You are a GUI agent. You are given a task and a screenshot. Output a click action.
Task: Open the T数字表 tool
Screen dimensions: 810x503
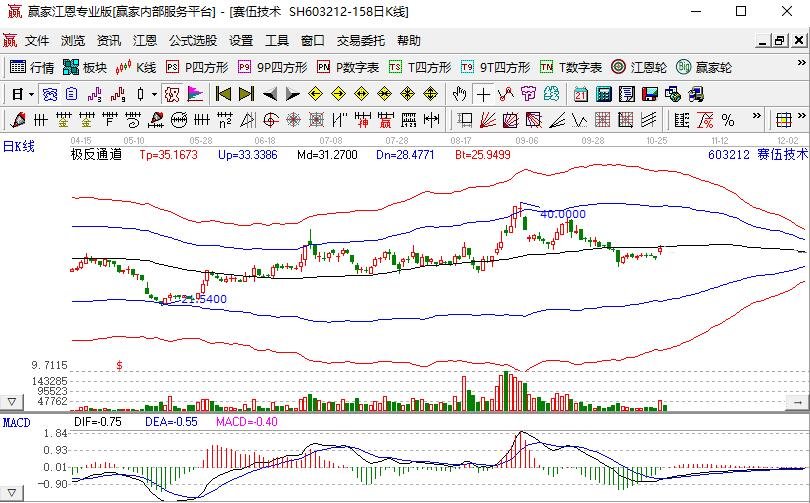pyautogui.click(x=571, y=68)
